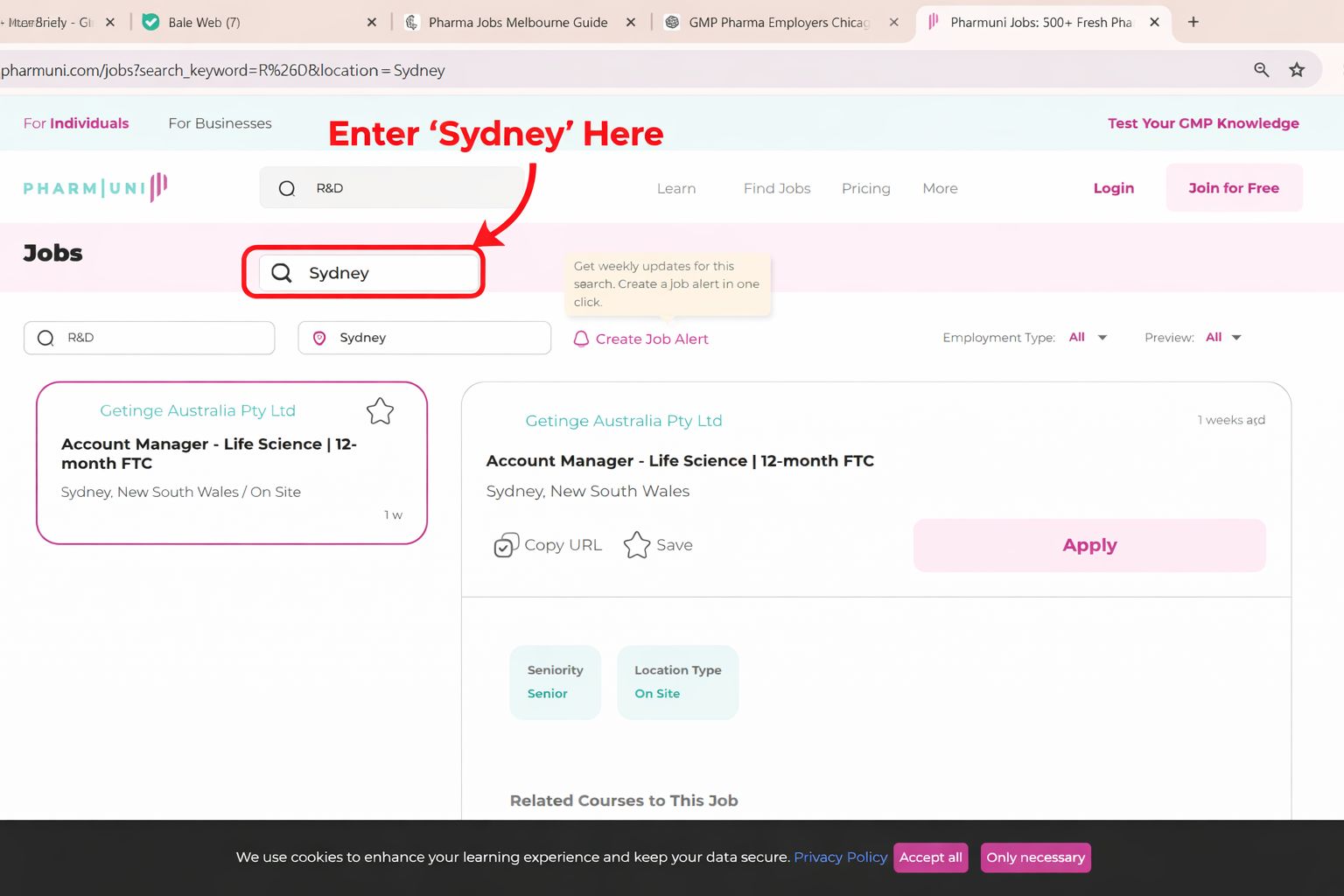This screenshot has height=896, width=1344.
Task: Click the Copy URL icon
Action: click(x=506, y=545)
